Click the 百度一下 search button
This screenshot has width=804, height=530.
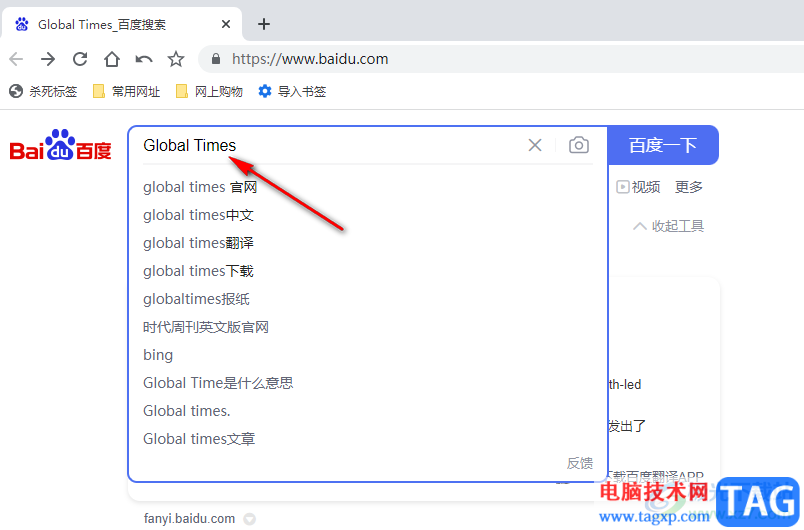point(663,145)
